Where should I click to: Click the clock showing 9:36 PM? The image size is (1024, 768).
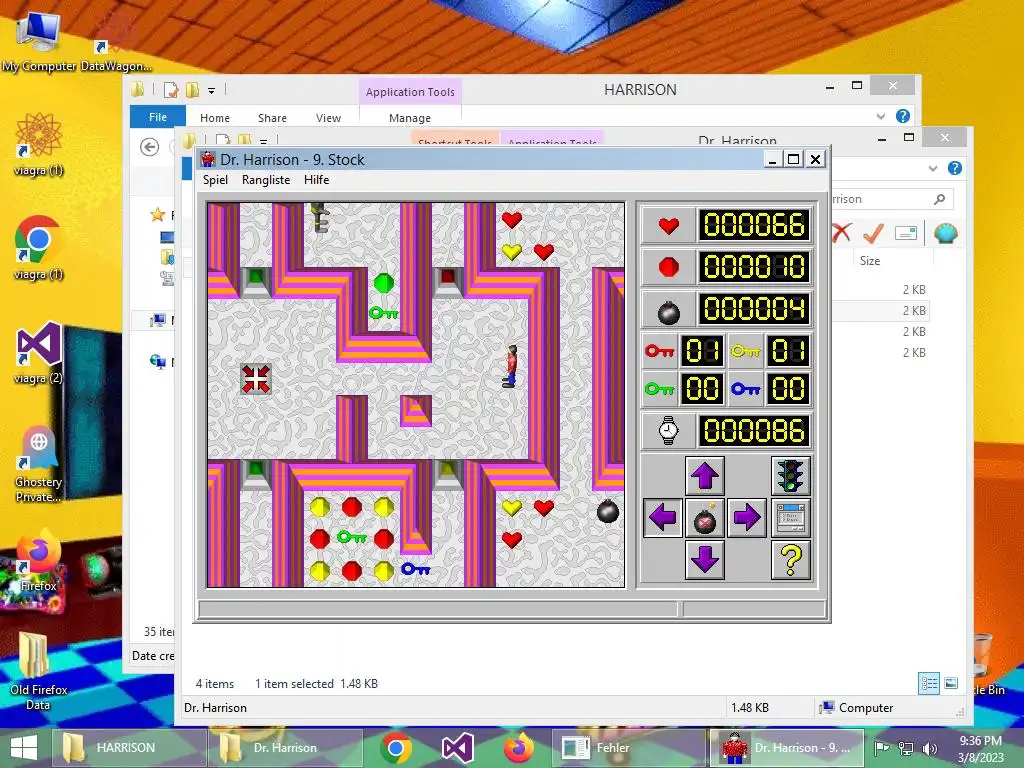coord(980,748)
